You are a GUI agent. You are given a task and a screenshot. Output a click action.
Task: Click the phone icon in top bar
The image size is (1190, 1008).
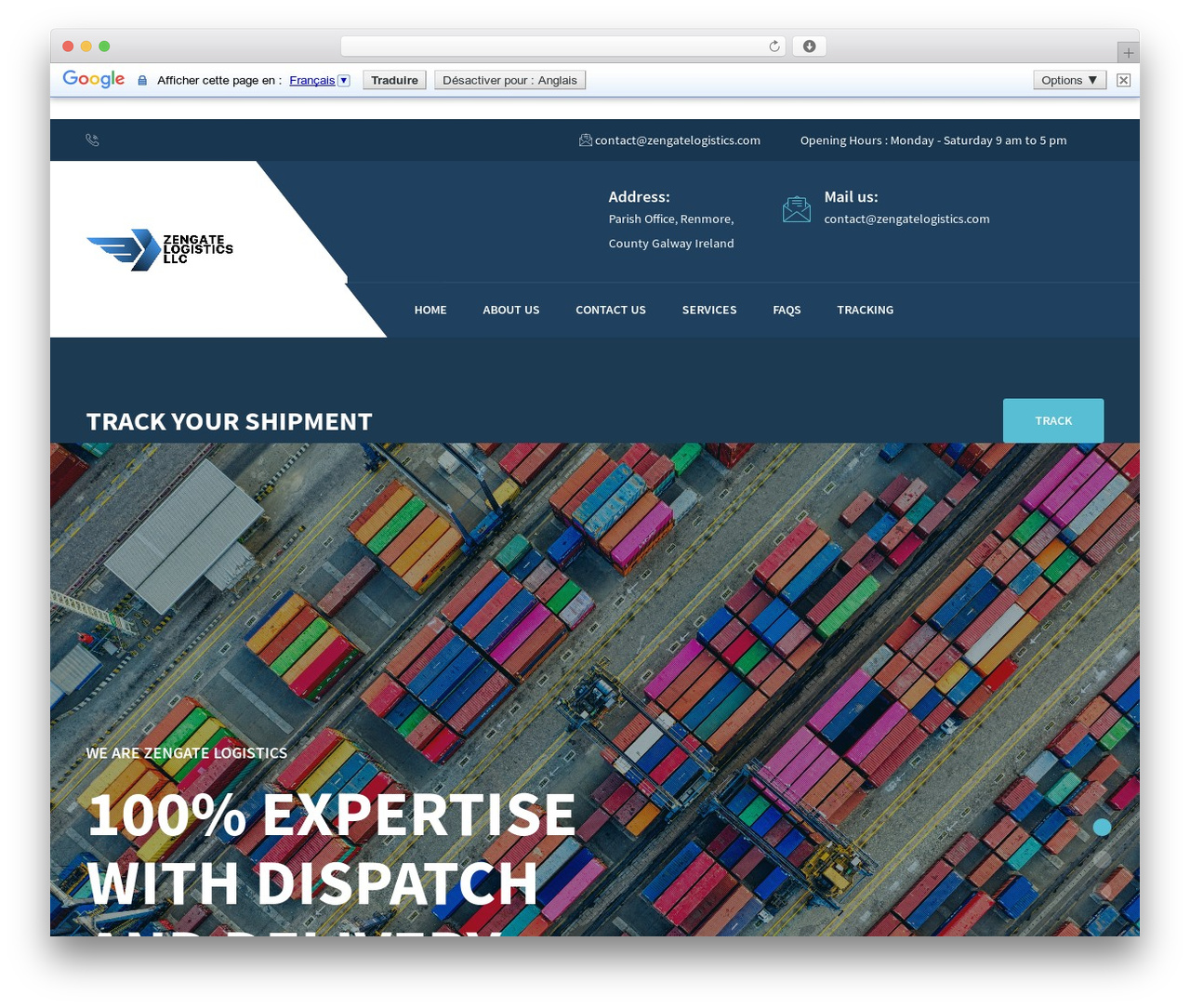point(92,140)
